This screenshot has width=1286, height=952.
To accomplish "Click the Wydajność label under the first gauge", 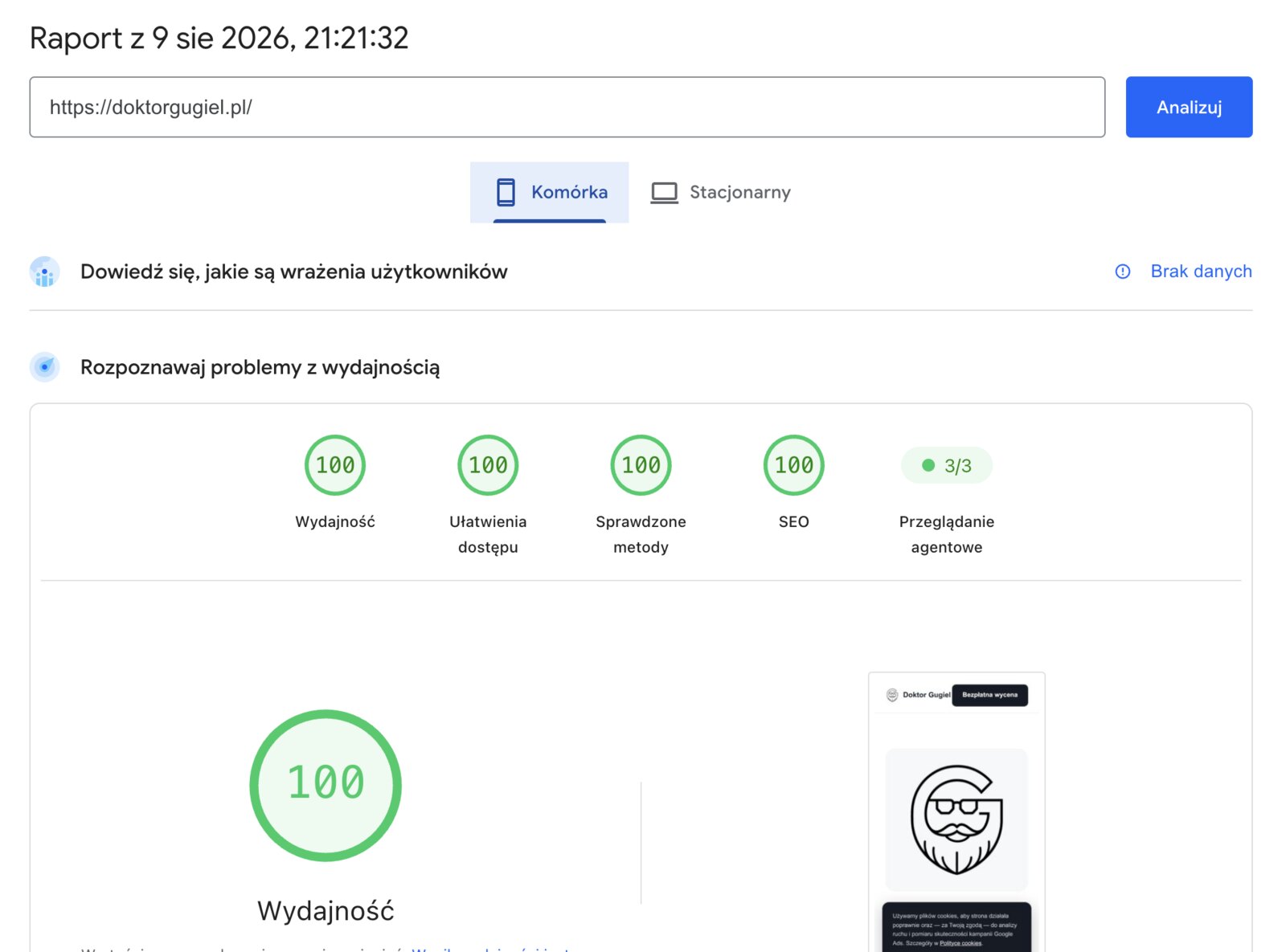I will point(335,521).
